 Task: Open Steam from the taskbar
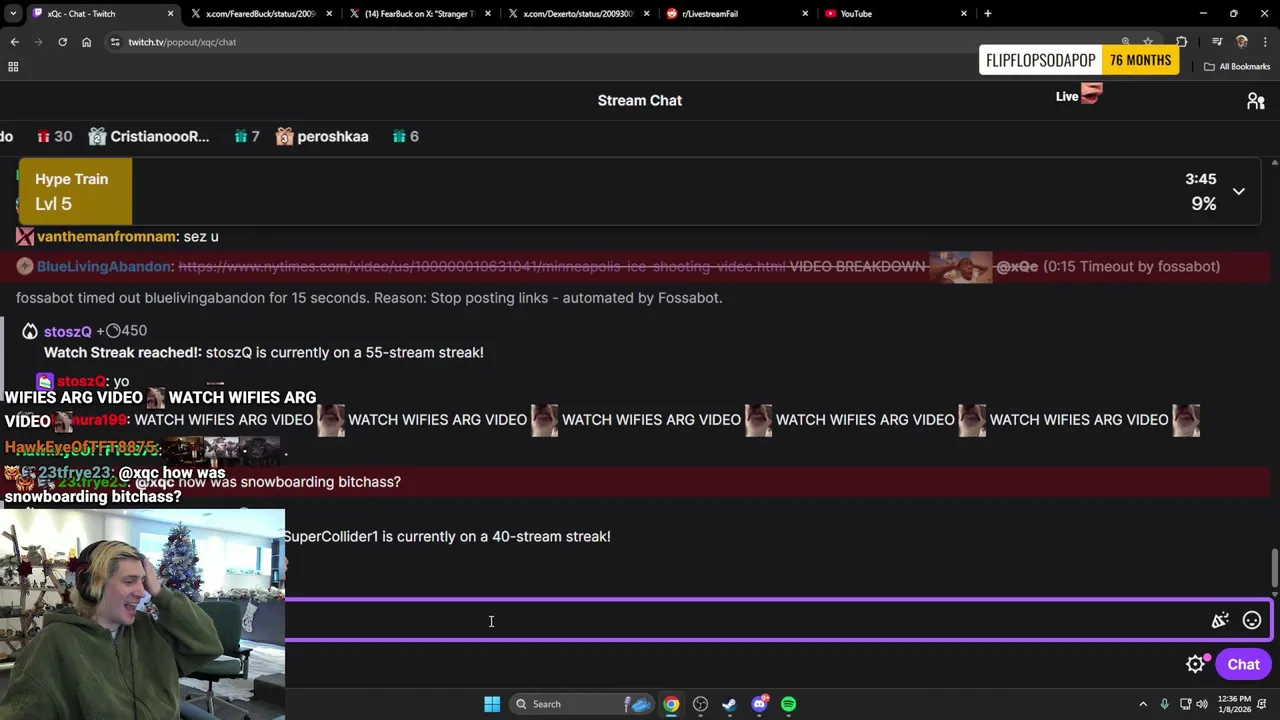(729, 704)
